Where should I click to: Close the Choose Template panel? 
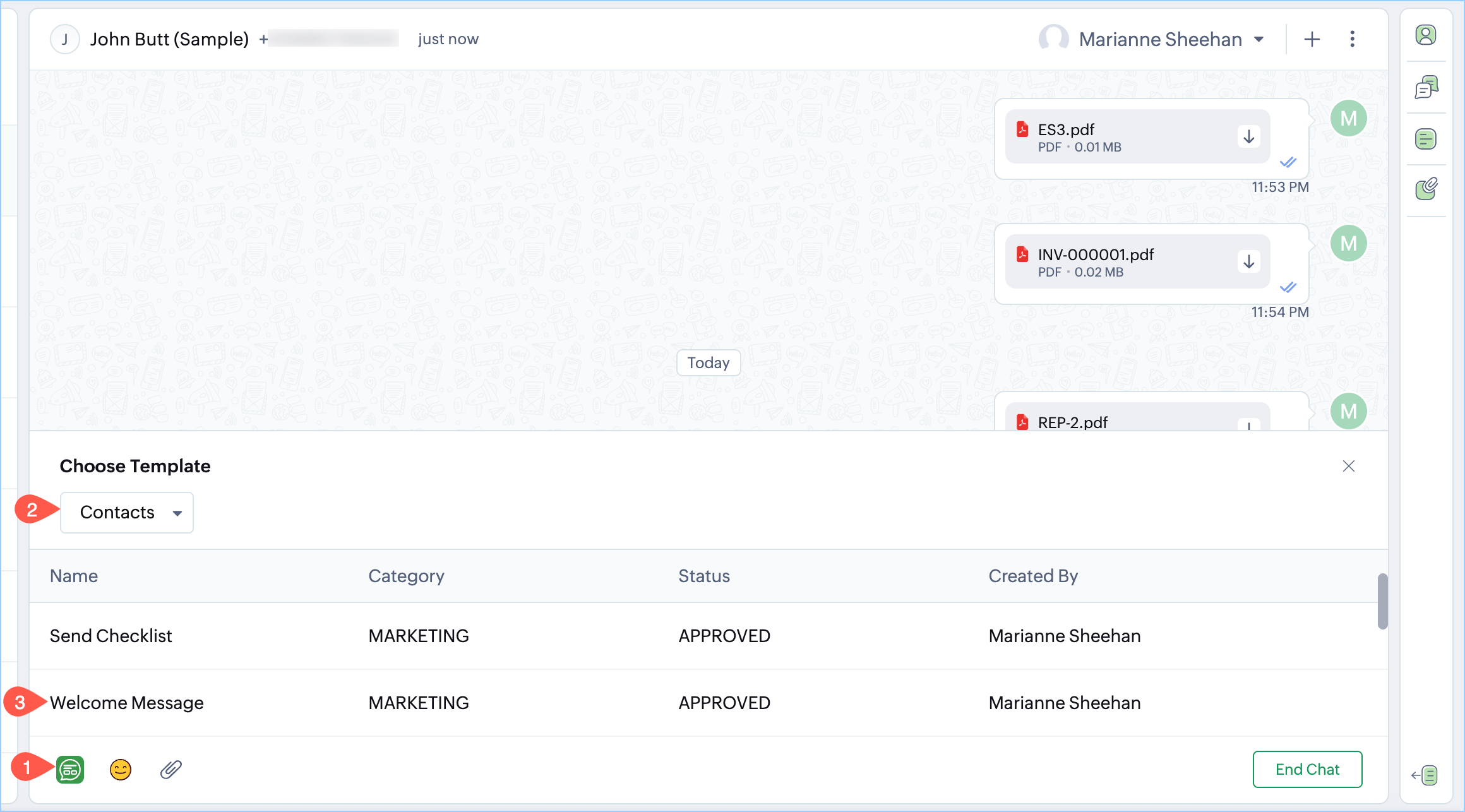point(1348,466)
